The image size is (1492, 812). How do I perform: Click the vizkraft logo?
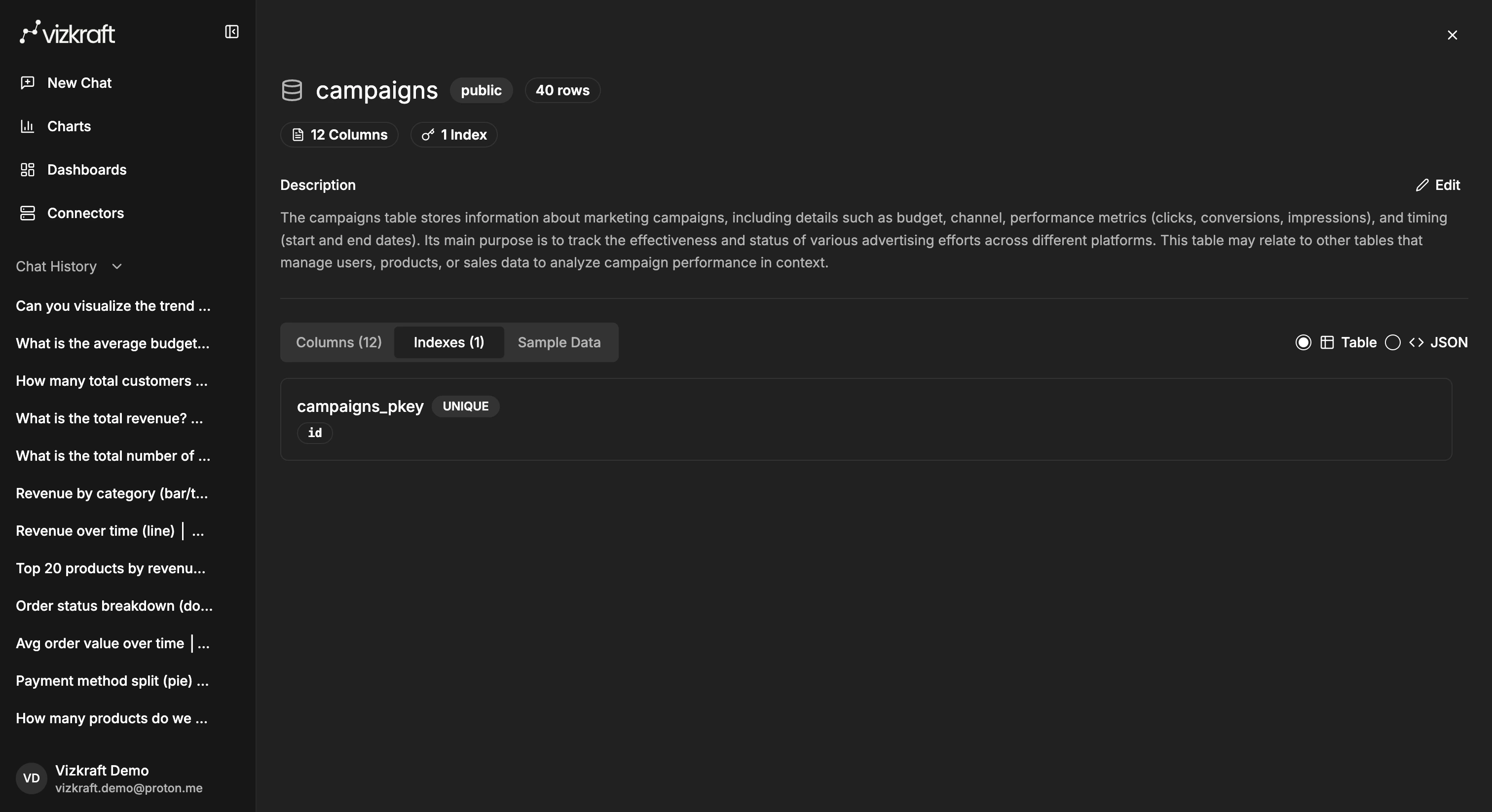tap(68, 33)
